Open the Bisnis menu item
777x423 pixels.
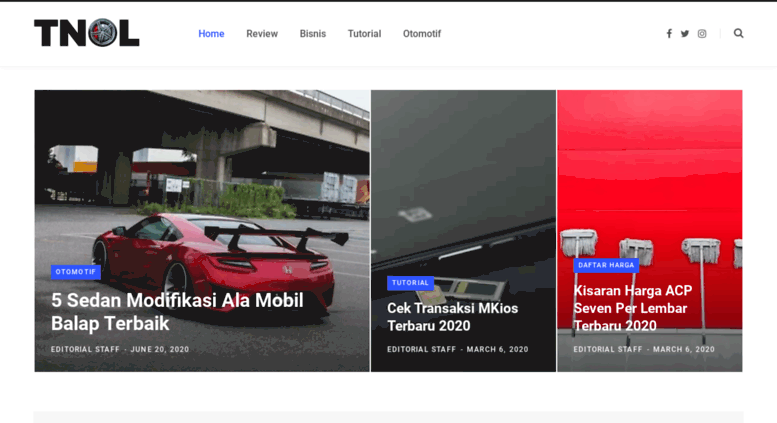pos(313,34)
